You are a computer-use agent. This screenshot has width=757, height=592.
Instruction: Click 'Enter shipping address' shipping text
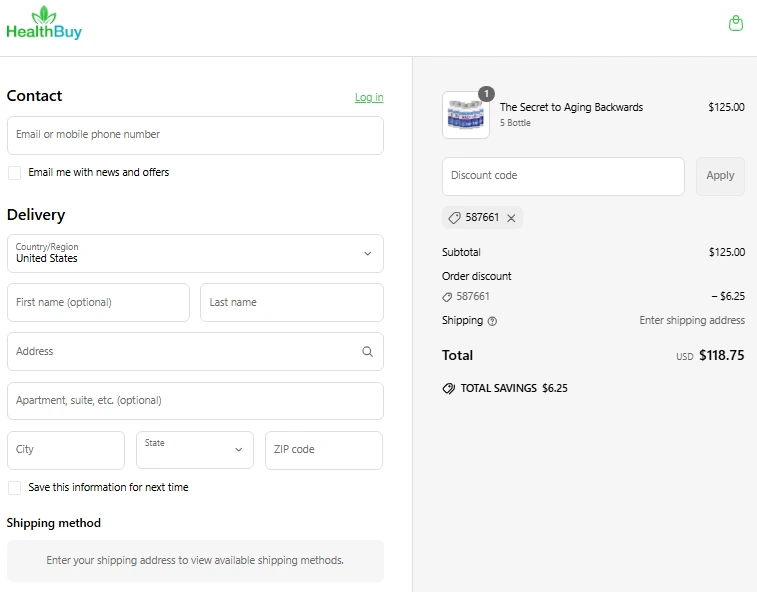pyautogui.click(x=692, y=321)
